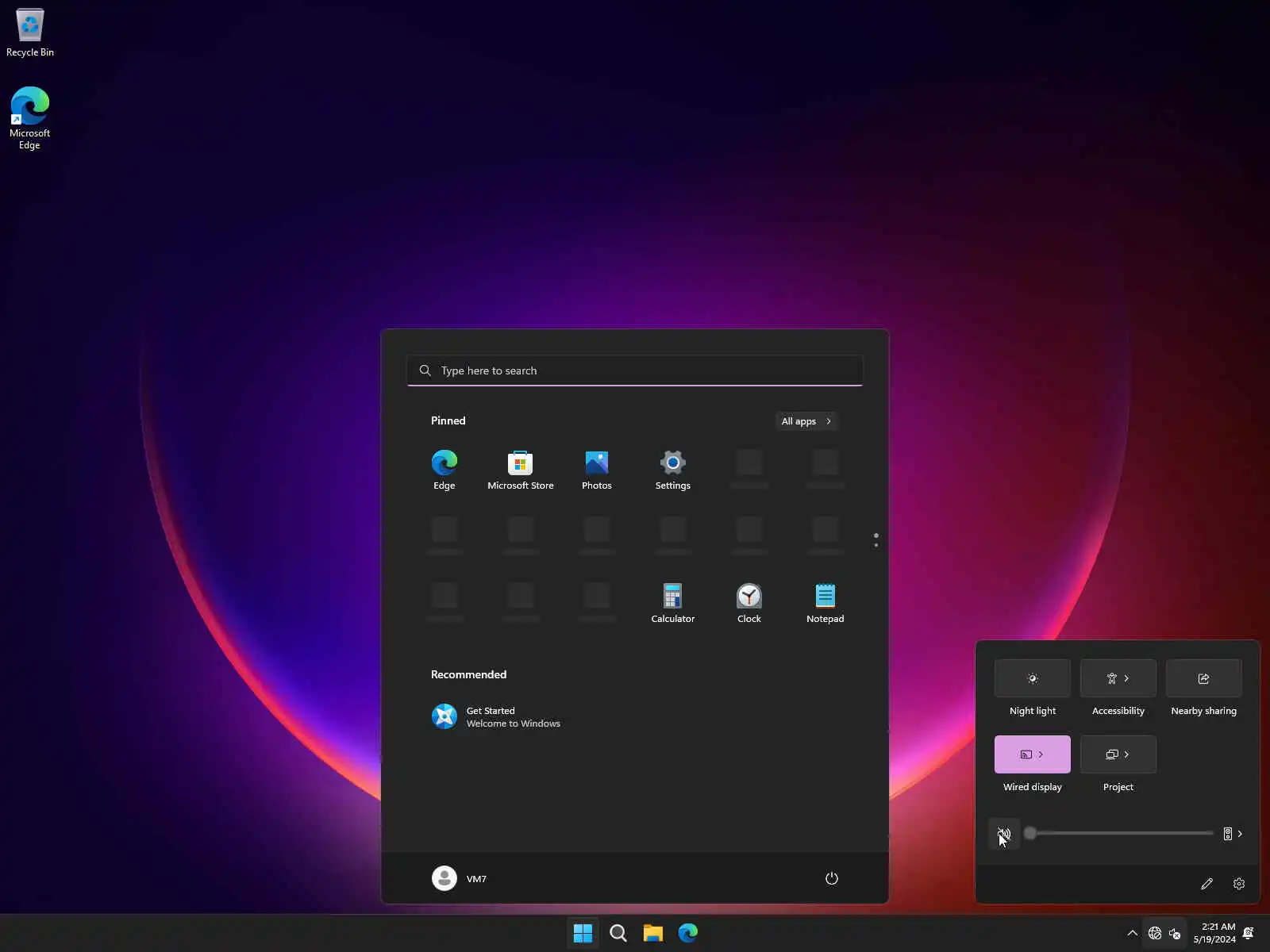This screenshot has width=1270, height=952.
Task: Show the All apps list
Action: [x=806, y=421]
